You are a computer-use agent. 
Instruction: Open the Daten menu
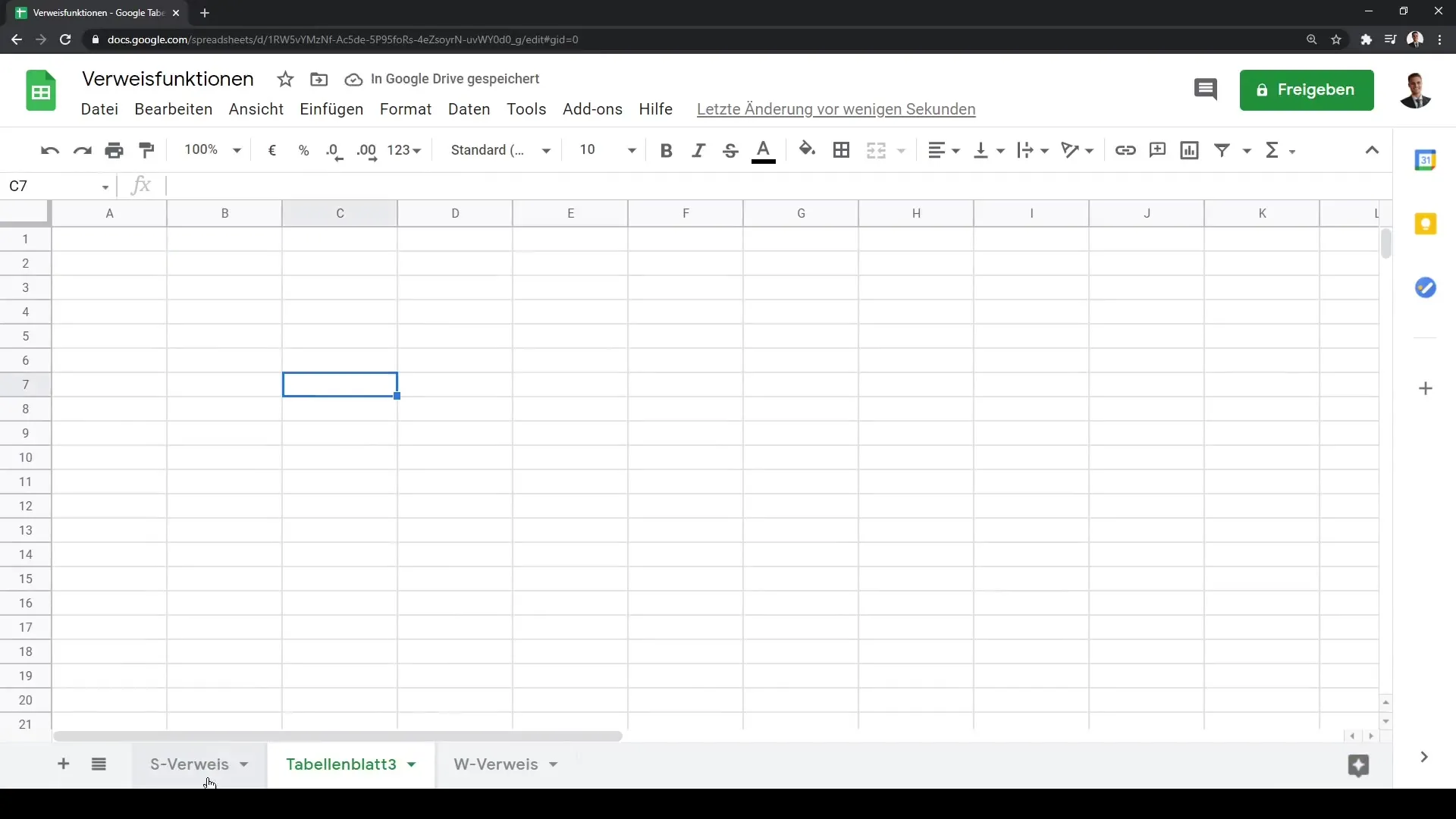(x=469, y=109)
